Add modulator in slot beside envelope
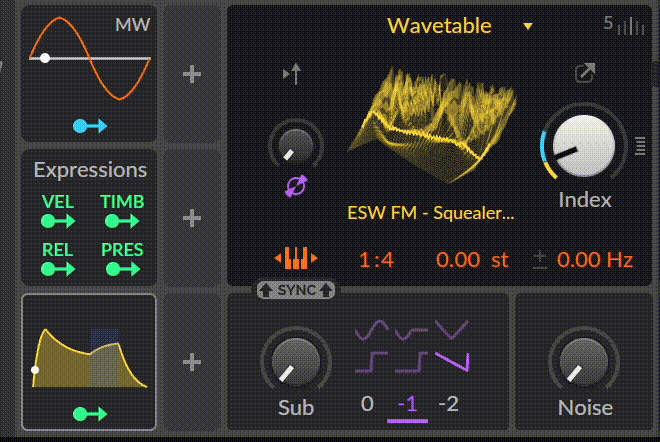Screen dimensions: 660x442 (192, 362)
